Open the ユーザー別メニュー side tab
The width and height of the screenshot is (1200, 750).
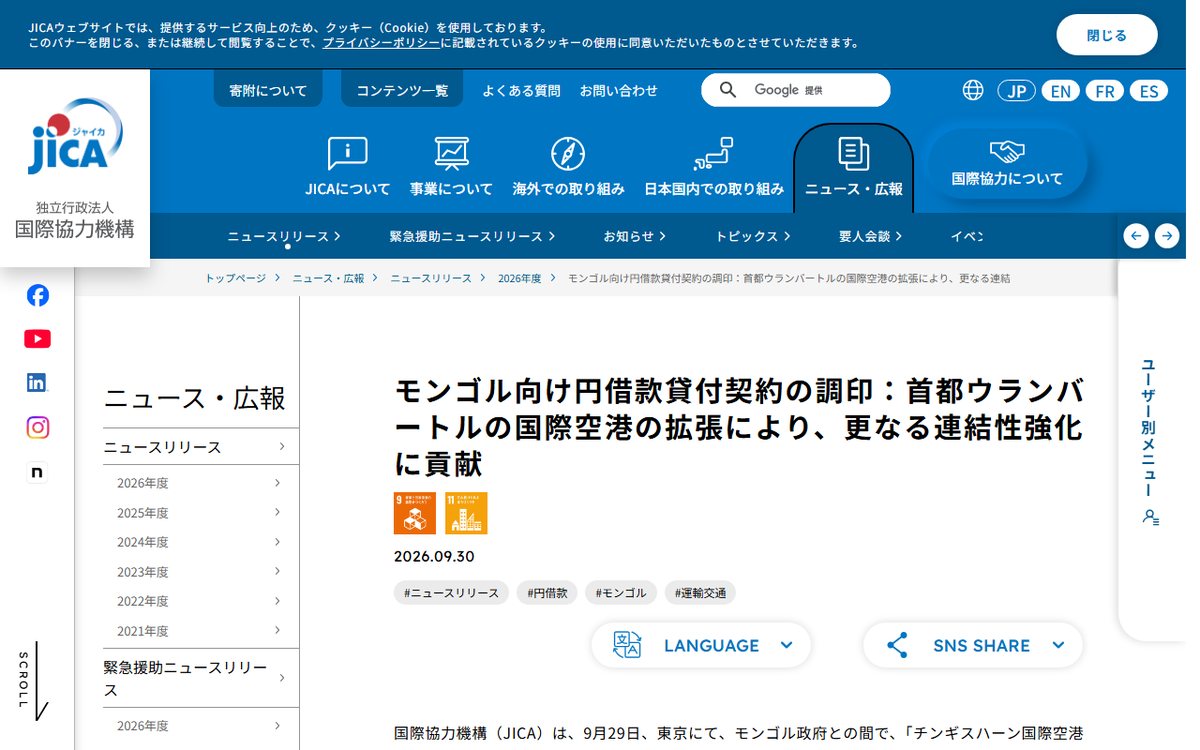click(x=1151, y=440)
